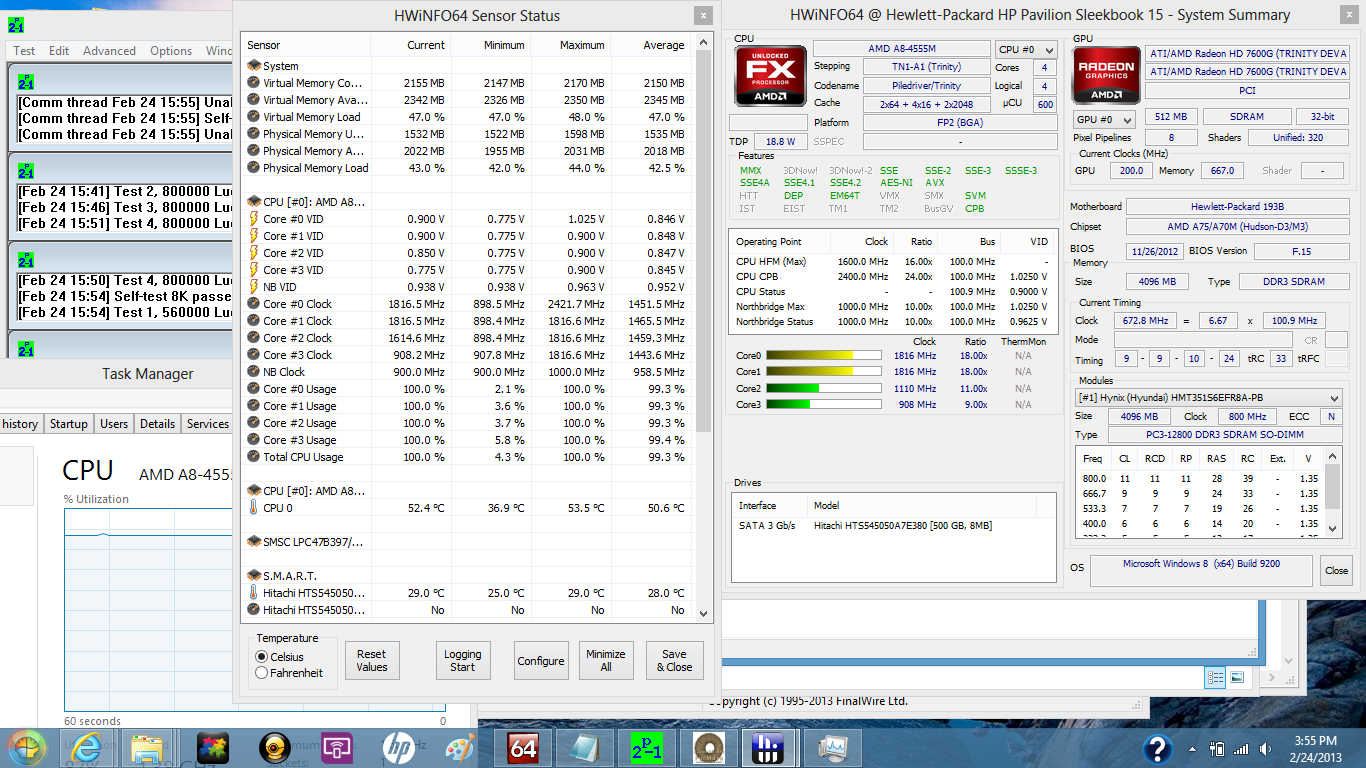The image size is (1366, 768).
Task: Open File Explorer from the taskbar
Action: click(148, 748)
